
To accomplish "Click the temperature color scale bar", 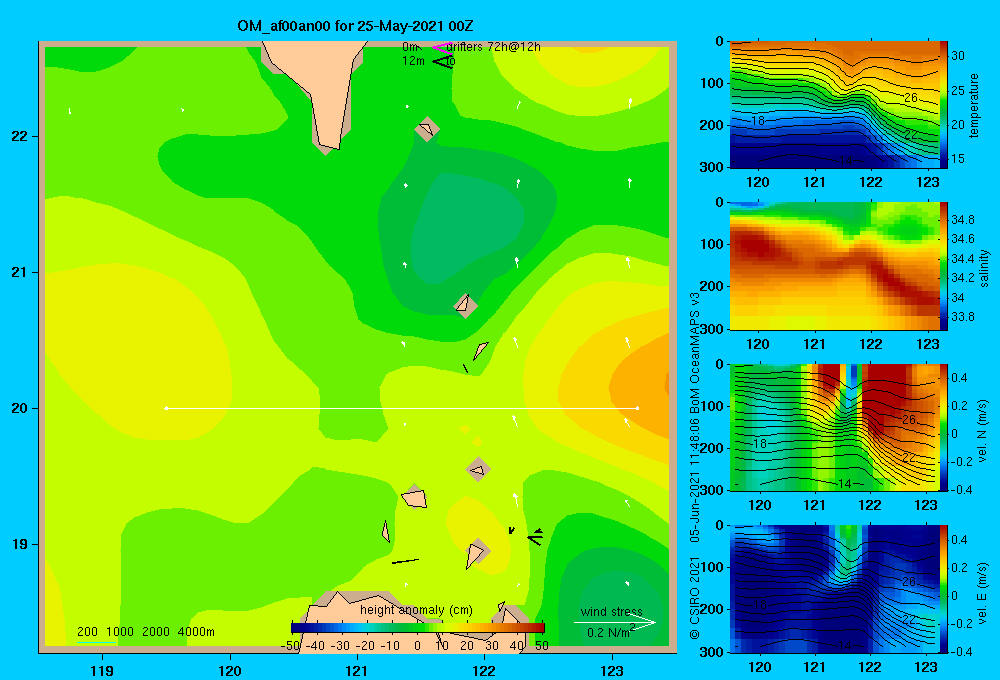I will [944, 105].
